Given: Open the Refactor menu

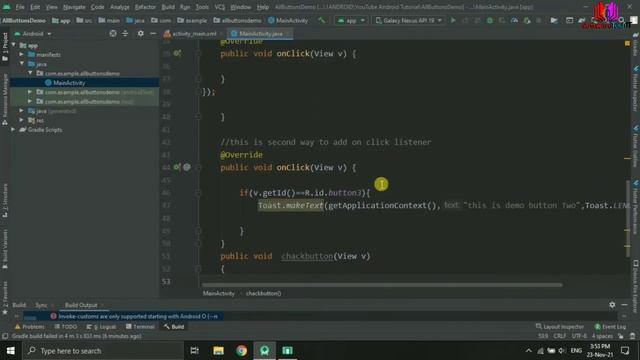Looking at the screenshot, I should (145, 7).
